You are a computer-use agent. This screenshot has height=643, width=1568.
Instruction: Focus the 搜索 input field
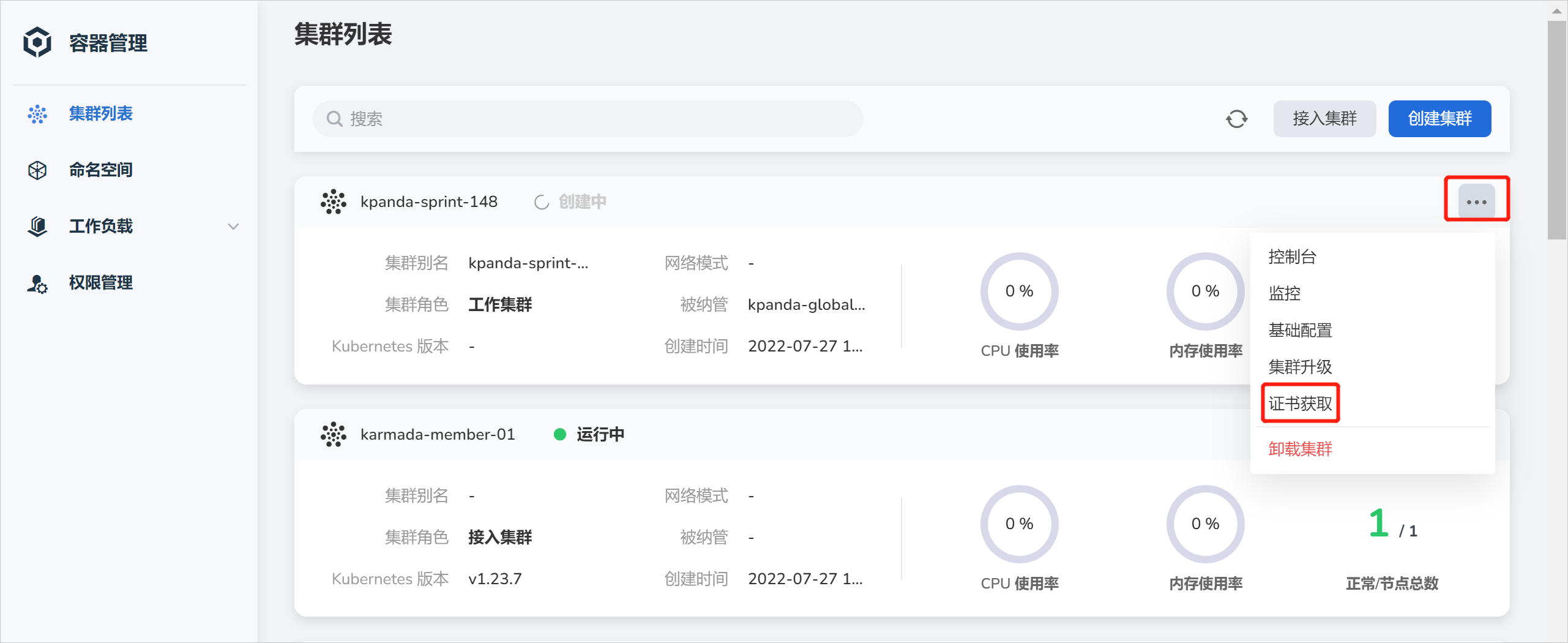click(x=588, y=119)
